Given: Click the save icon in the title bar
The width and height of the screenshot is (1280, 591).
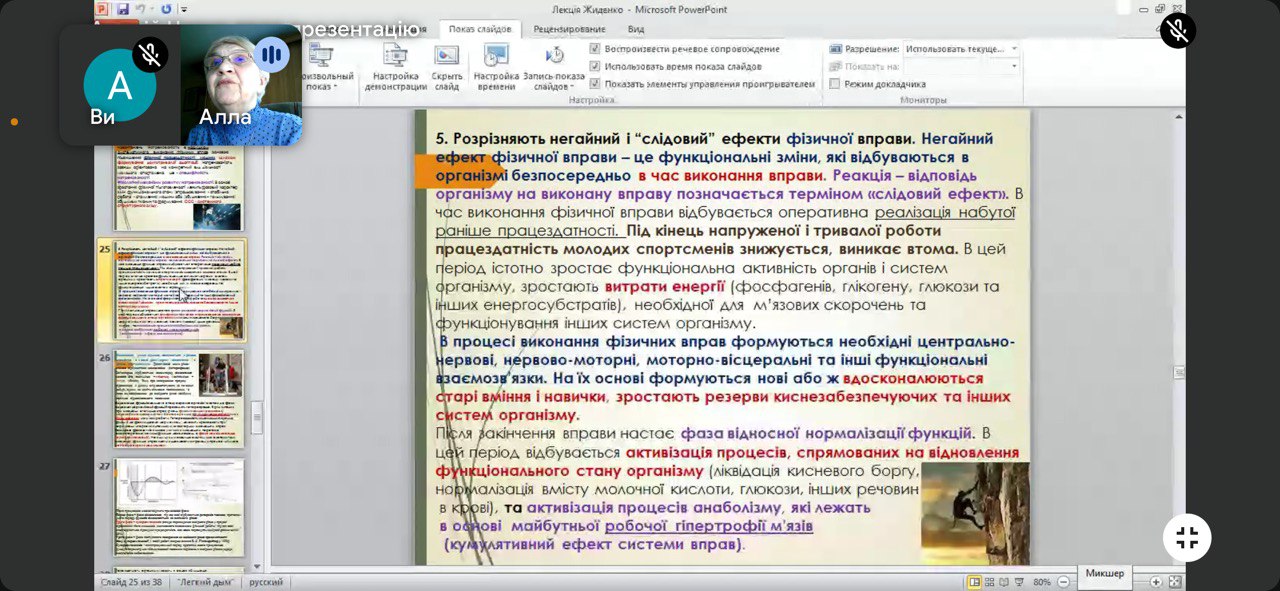Looking at the screenshot, I should [x=123, y=9].
